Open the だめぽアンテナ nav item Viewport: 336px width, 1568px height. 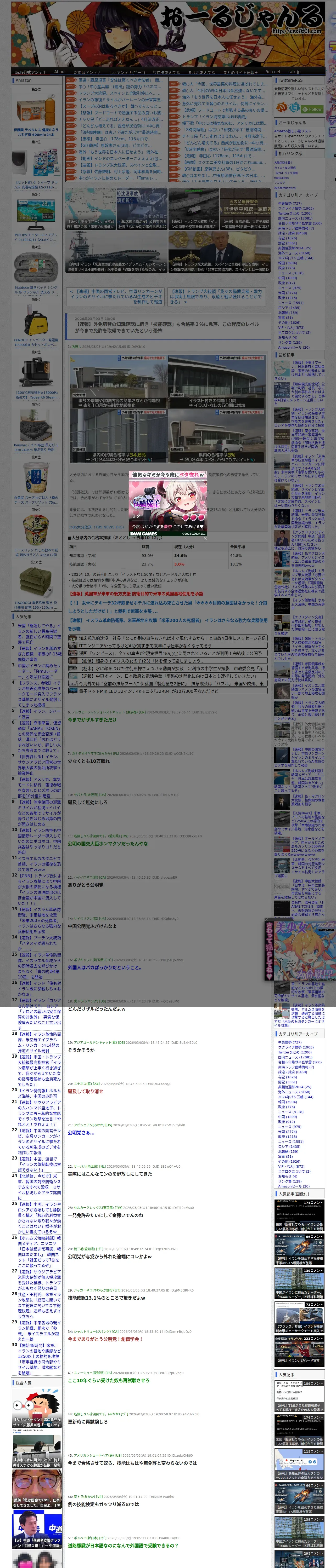click(87, 72)
